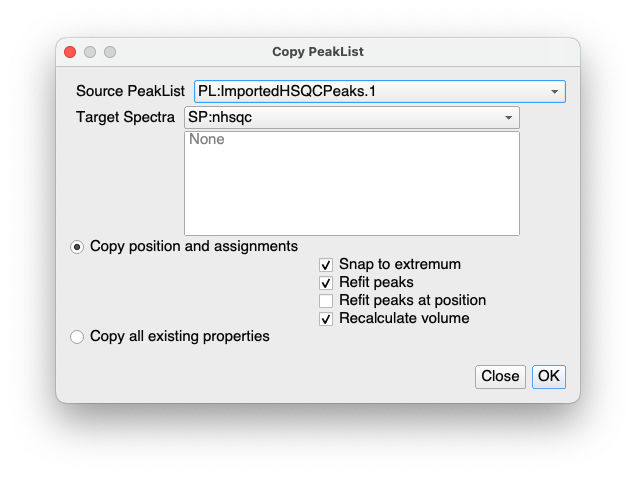Toggle the Recalculate volume checkbox
Image resolution: width=636 pixels, height=477 pixels.
[x=326, y=319]
